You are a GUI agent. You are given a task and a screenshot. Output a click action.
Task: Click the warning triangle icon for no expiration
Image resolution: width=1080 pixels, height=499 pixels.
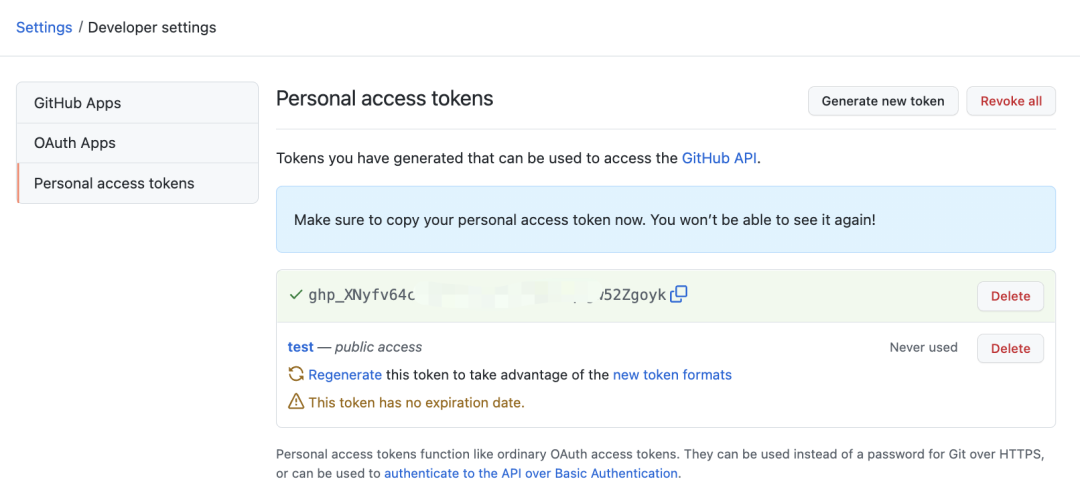coord(296,402)
